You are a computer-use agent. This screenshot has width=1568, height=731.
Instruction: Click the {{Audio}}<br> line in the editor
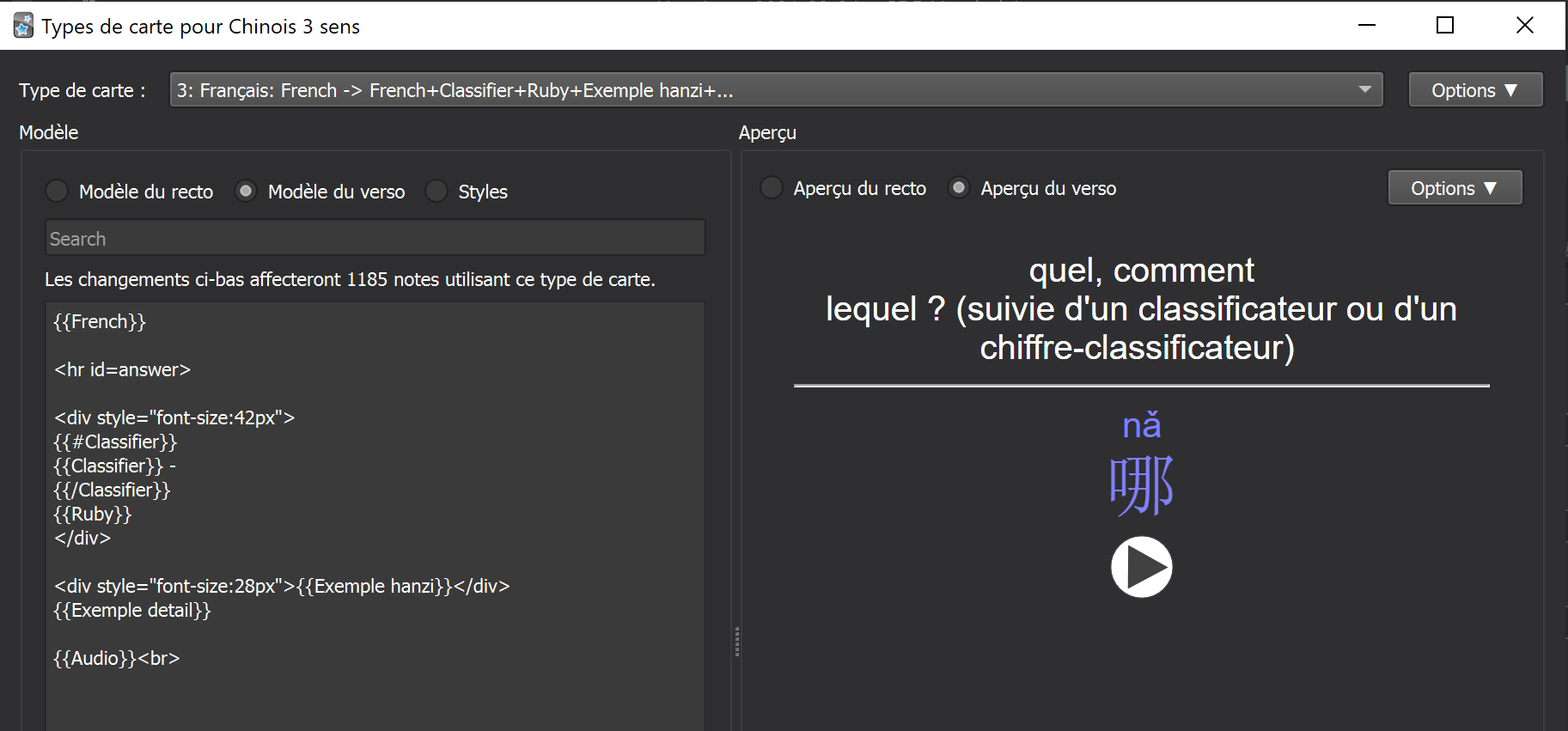[x=117, y=659]
